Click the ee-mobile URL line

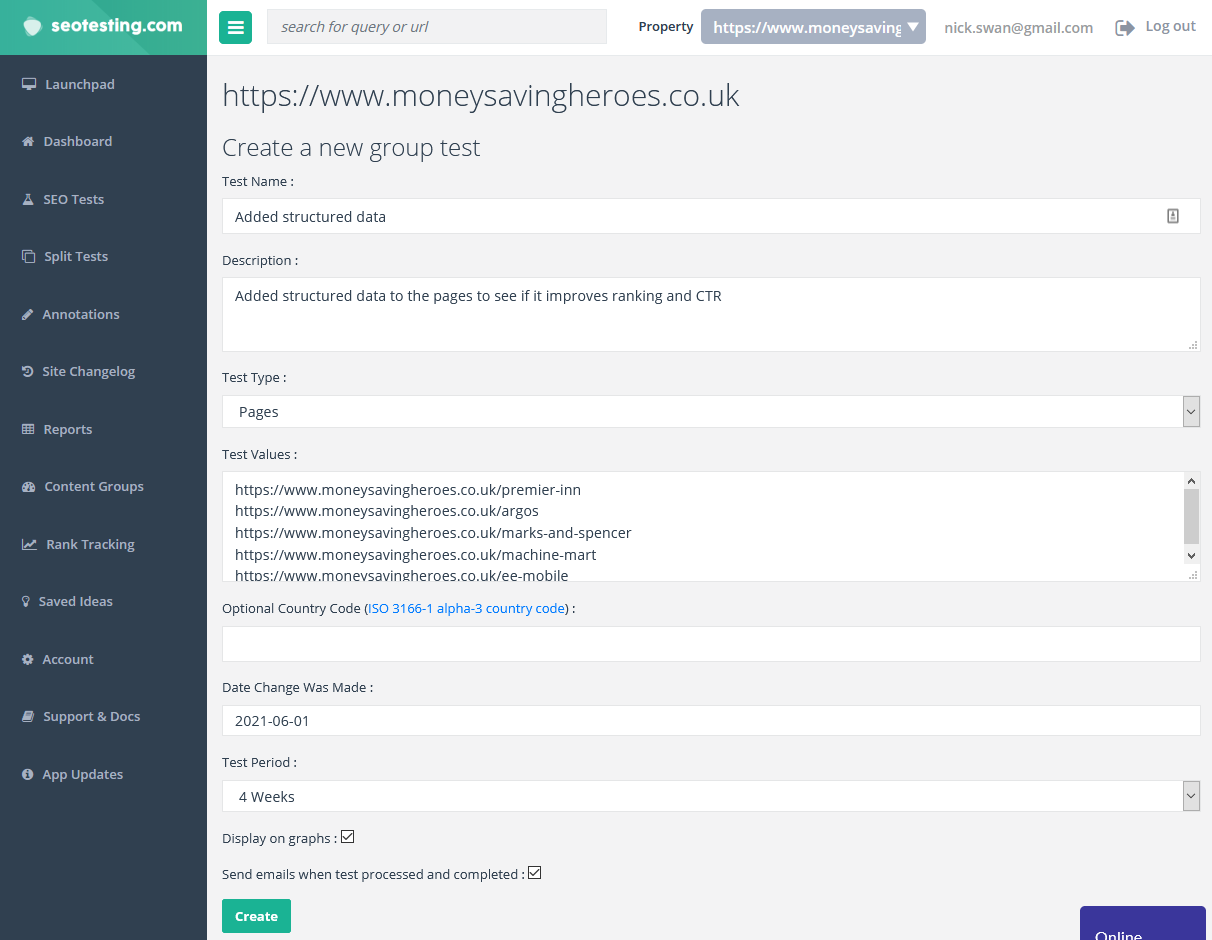402,575
